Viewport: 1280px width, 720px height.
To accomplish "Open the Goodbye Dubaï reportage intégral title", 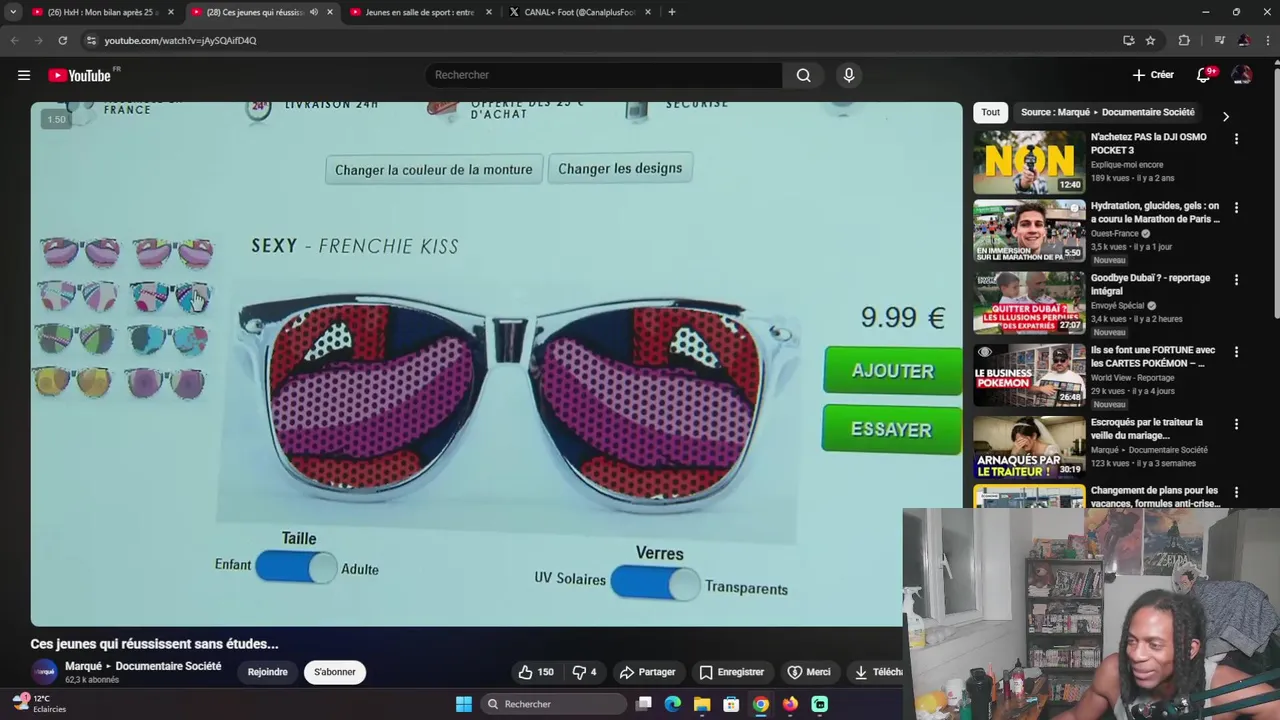I will (1150, 284).
